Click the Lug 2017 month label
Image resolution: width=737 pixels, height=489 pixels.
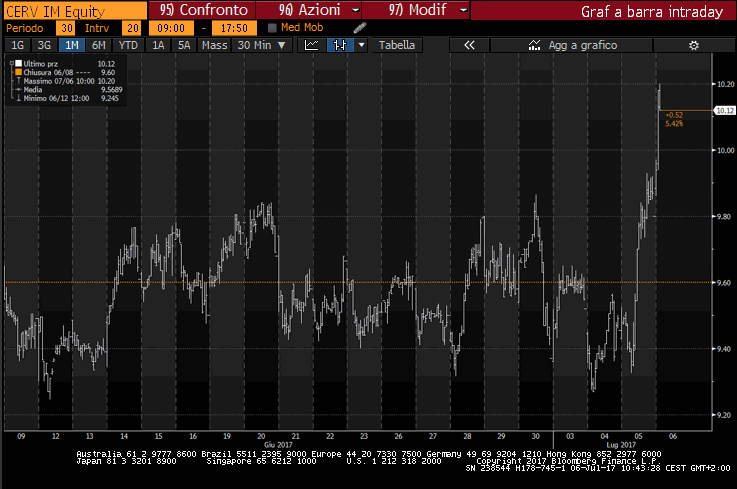point(621,445)
